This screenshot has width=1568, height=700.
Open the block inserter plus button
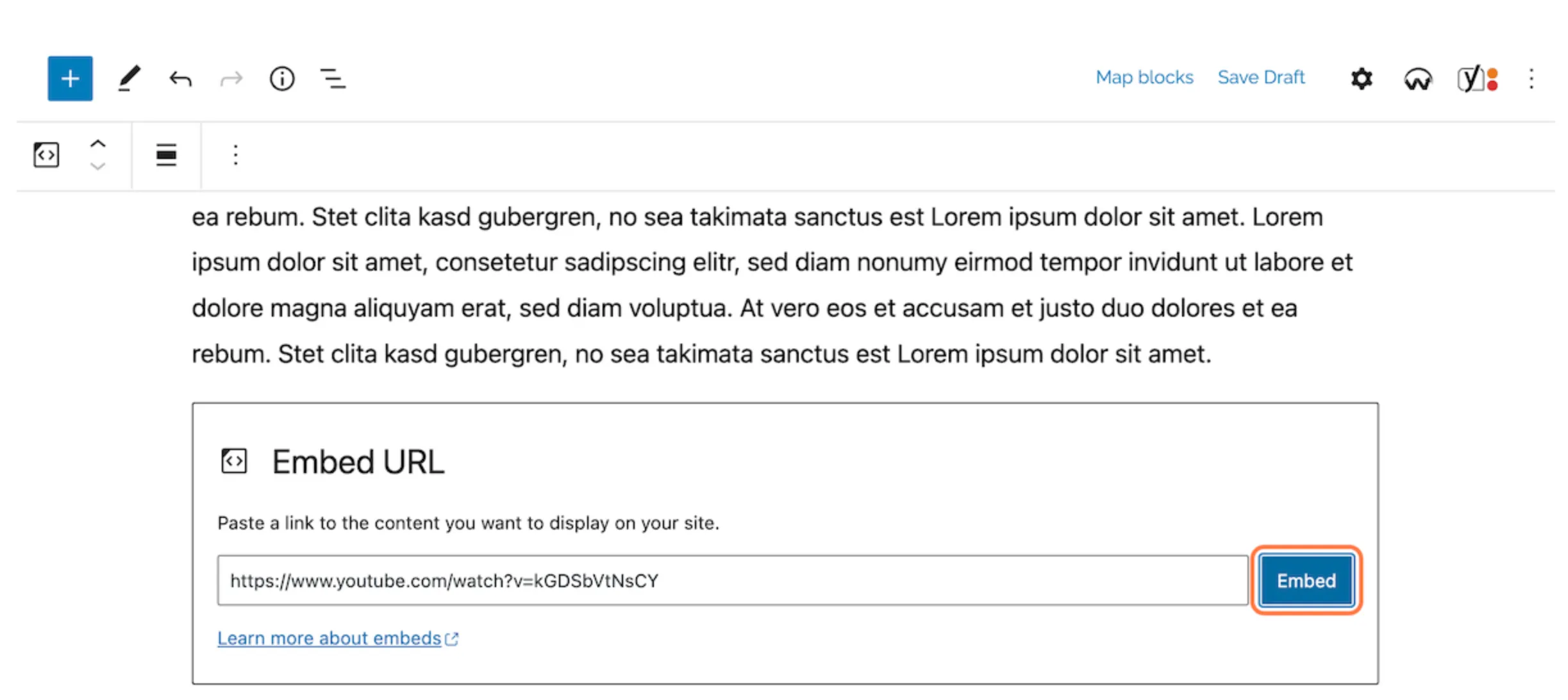70,78
